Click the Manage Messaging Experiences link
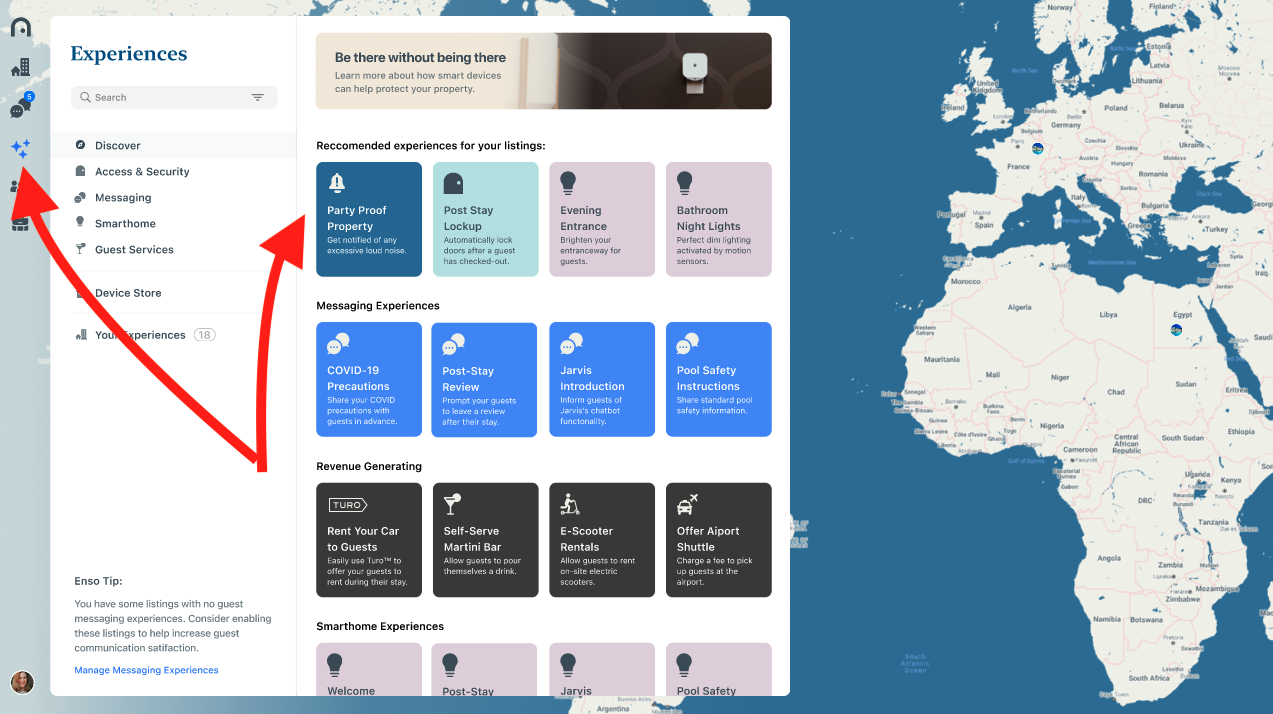The height and width of the screenshot is (714, 1273). click(146, 670)
